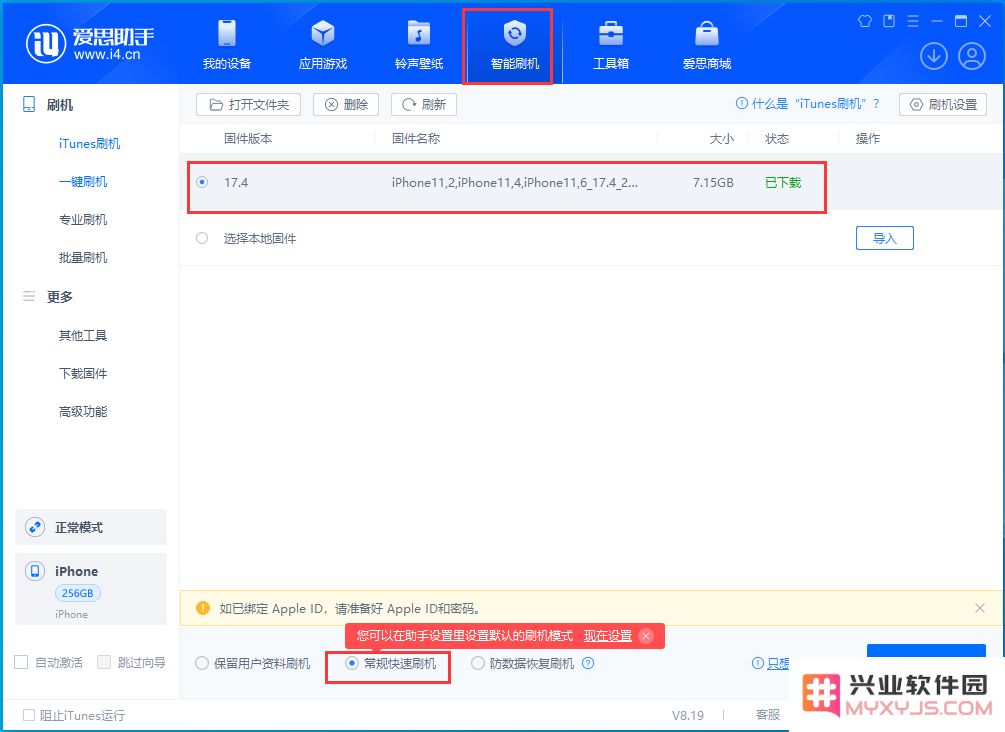Click the phone icon on the iPhone device card
Screen dimensions: 1005x732
[x=35, y=570]
